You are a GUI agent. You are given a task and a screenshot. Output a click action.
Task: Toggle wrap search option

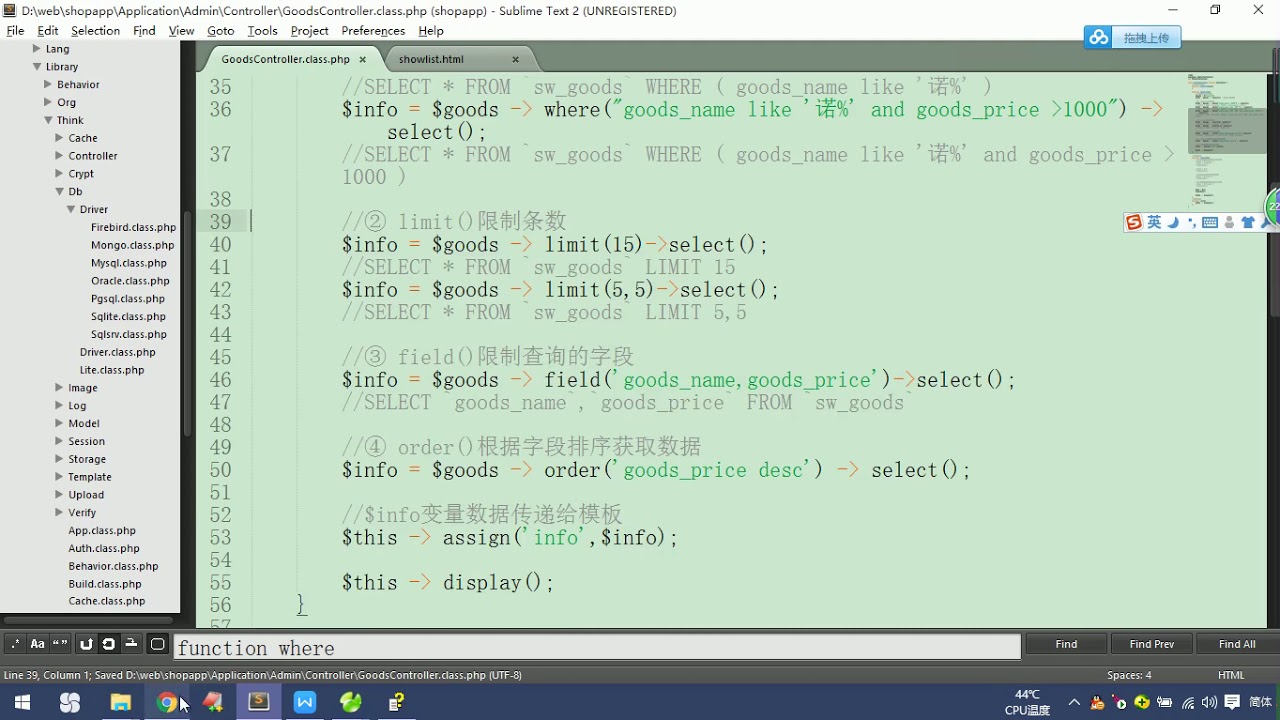point(108,644)
